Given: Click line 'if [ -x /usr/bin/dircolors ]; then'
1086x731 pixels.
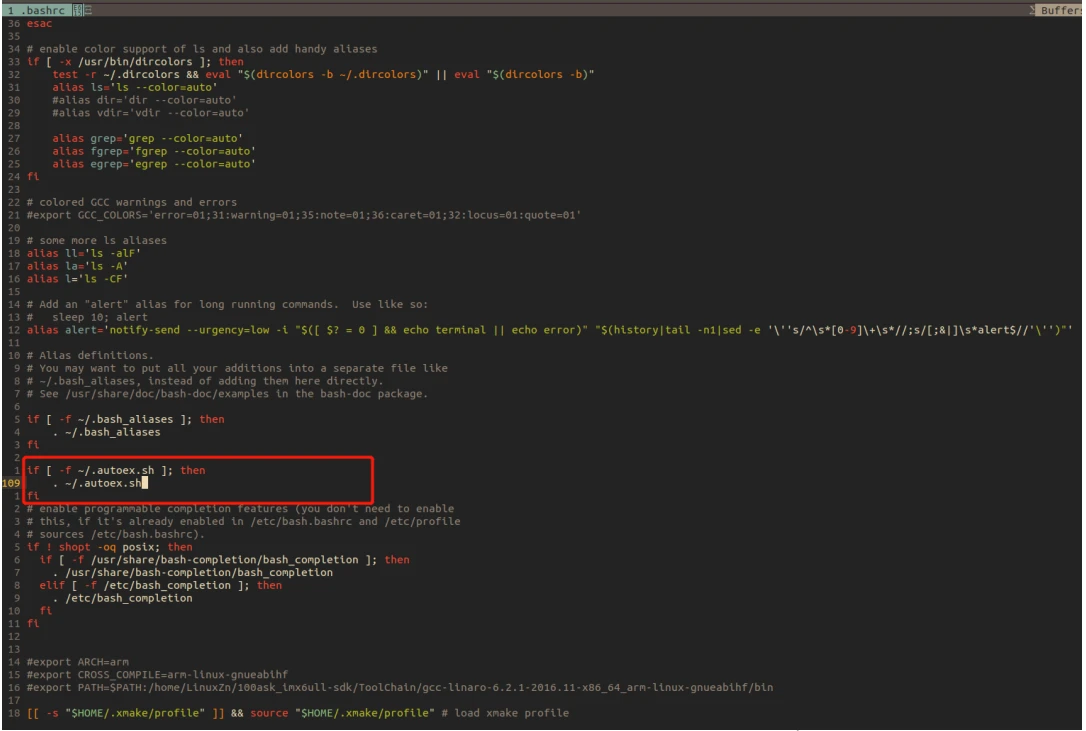Looking at the screenshot, I should [x=135, y=62].
